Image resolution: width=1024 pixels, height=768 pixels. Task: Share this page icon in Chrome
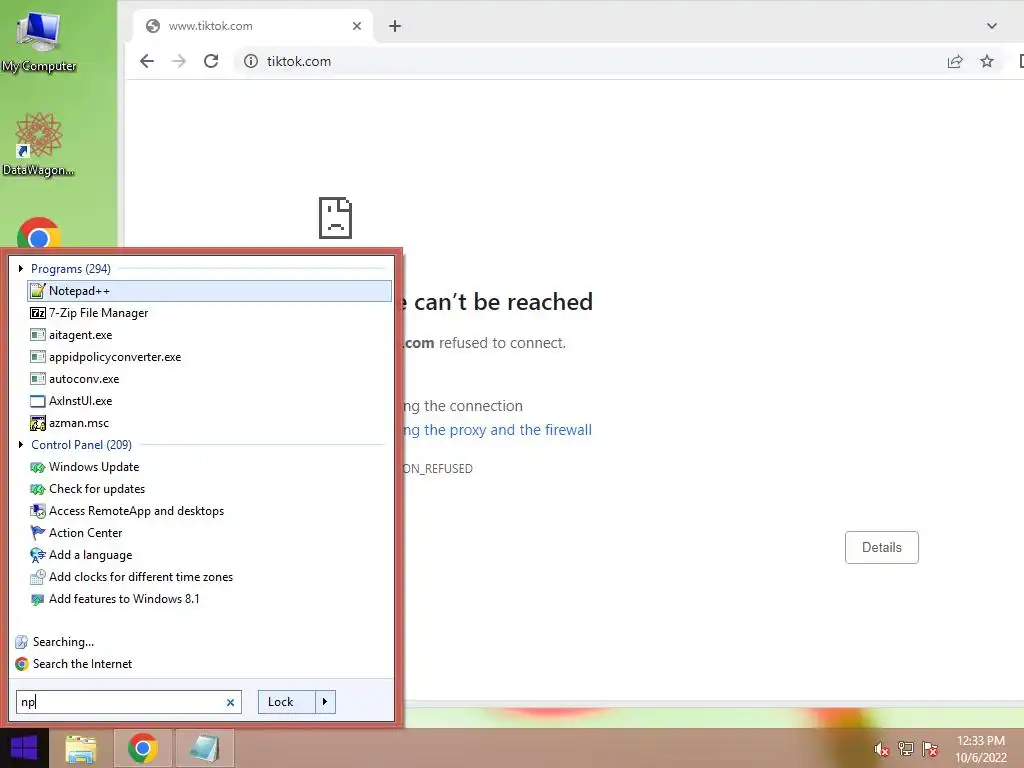pyautogui.click(x=955, y=61)
